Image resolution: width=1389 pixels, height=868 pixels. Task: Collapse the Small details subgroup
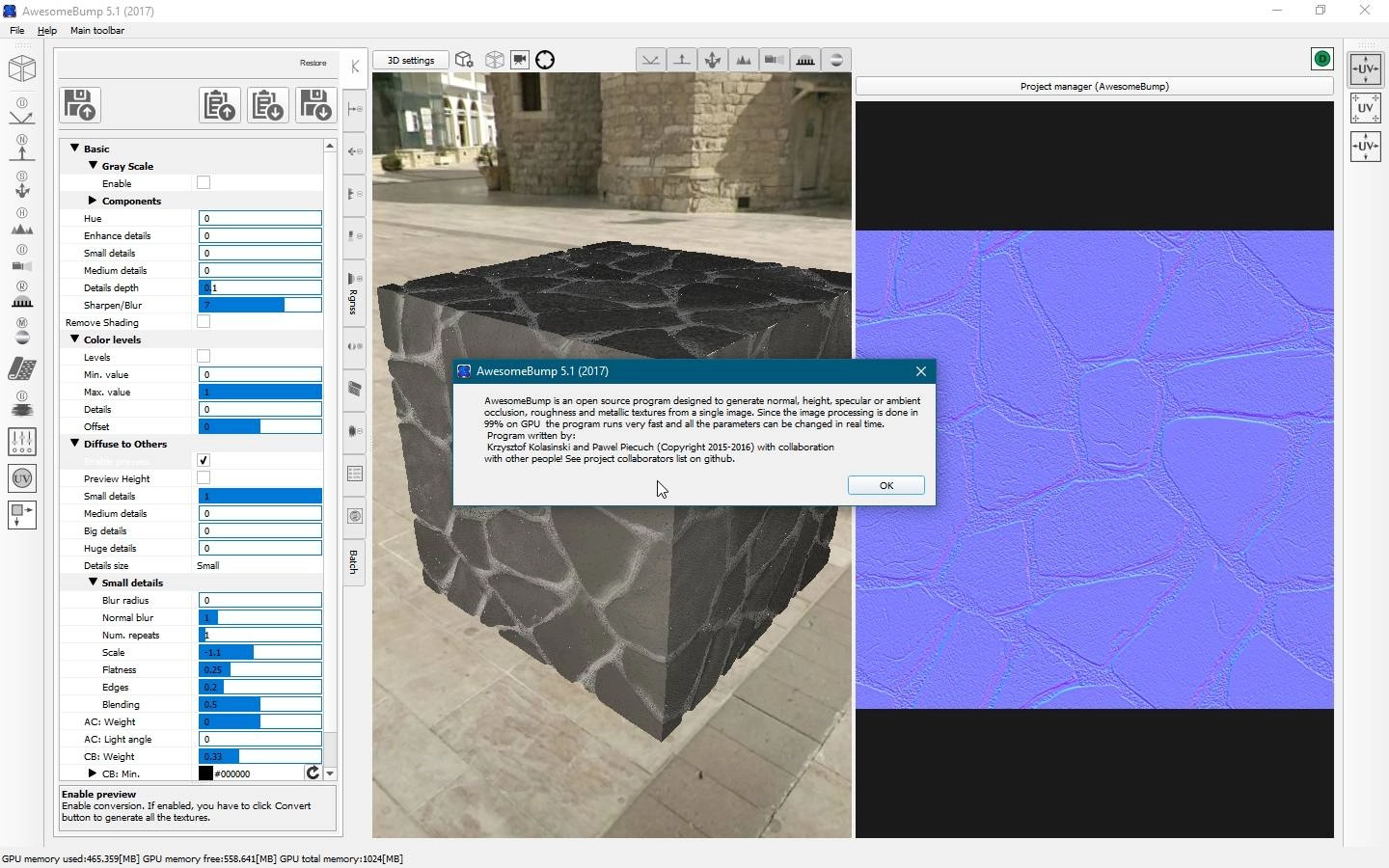[93, 582]
